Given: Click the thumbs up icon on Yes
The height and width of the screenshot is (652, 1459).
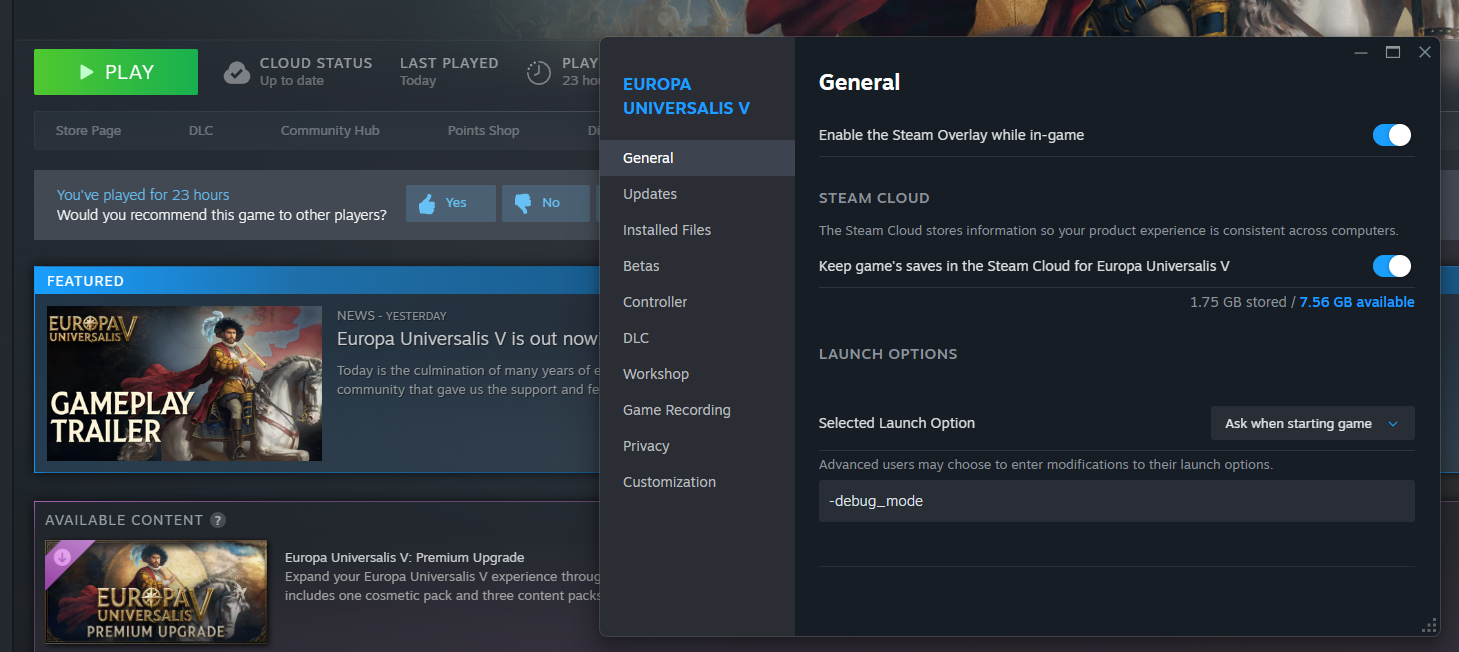Looking at the screenshot, I should click(x=428, y=203).
